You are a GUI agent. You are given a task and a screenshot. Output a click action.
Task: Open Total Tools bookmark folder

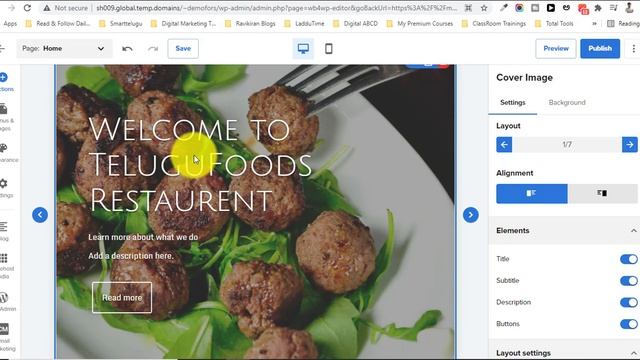tap(554, 24)
